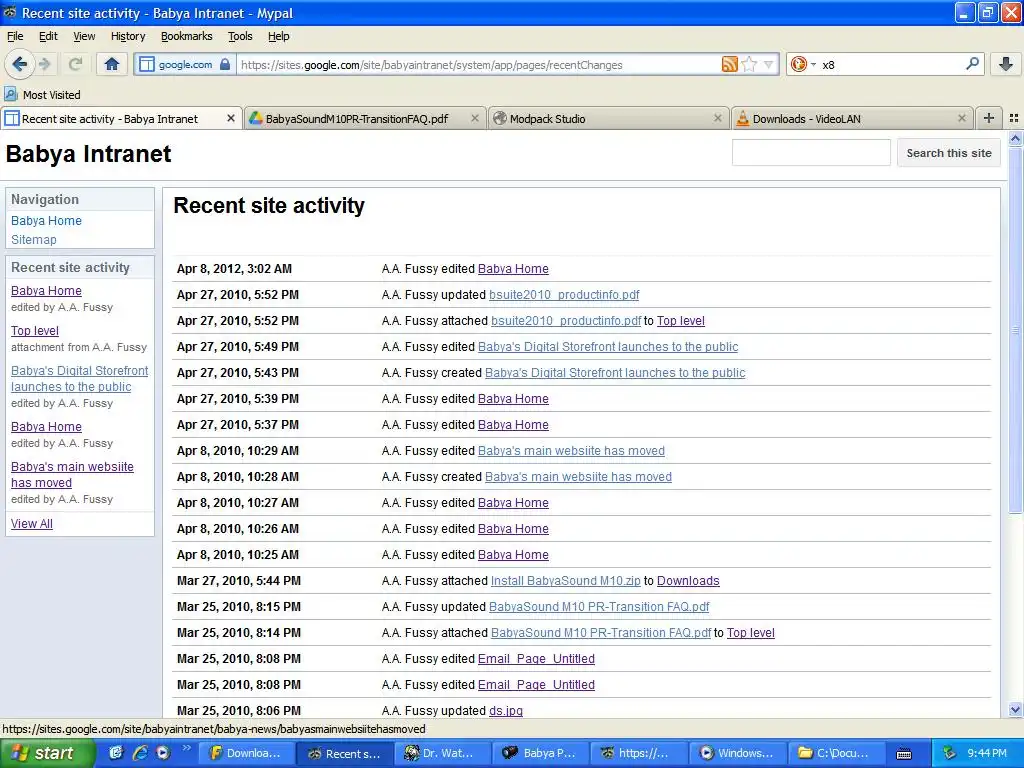The width and height of the screenshot is (1024, 768).
Task: Launch Internet Explorer from quick launch
Action: pos(139,753)
